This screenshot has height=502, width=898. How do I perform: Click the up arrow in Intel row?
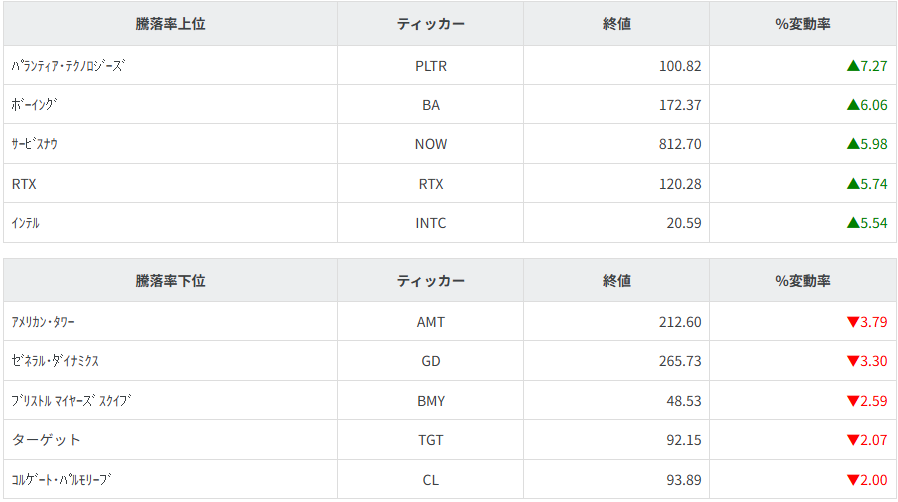(853, 223)
